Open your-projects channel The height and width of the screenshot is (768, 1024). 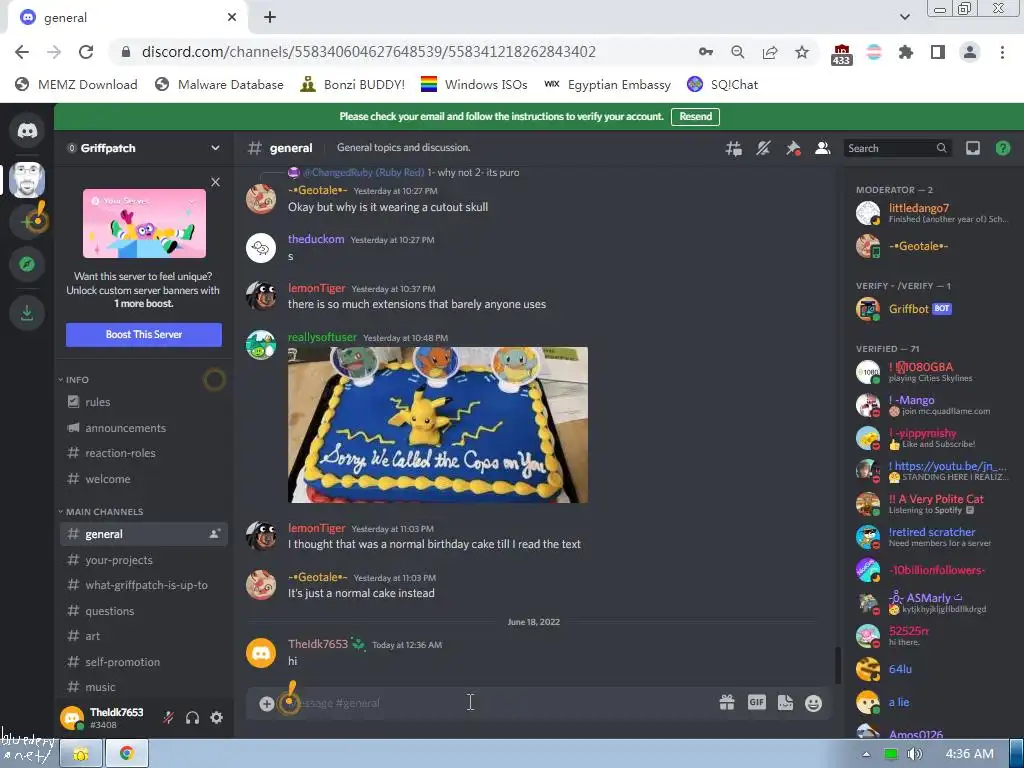[144, 560]
